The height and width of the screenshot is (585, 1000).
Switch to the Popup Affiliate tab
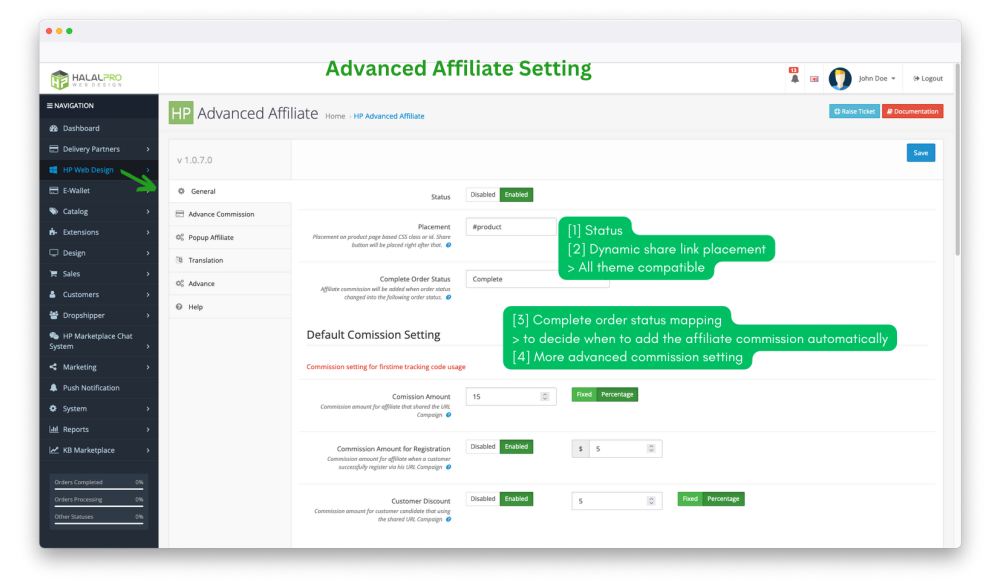[x=211, y=237]
